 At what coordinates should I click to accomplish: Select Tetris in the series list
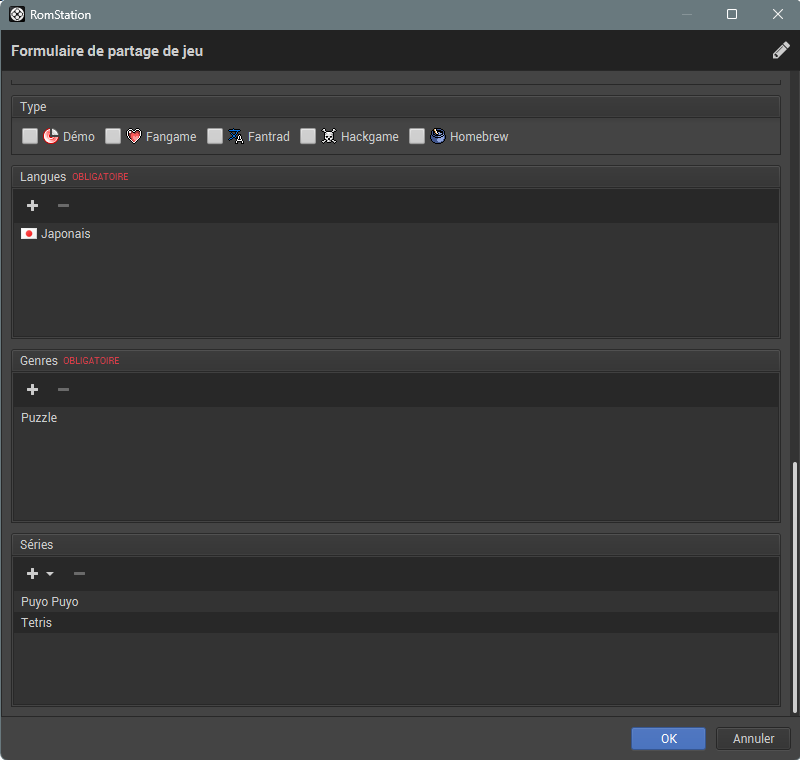[x=37, y=623]
